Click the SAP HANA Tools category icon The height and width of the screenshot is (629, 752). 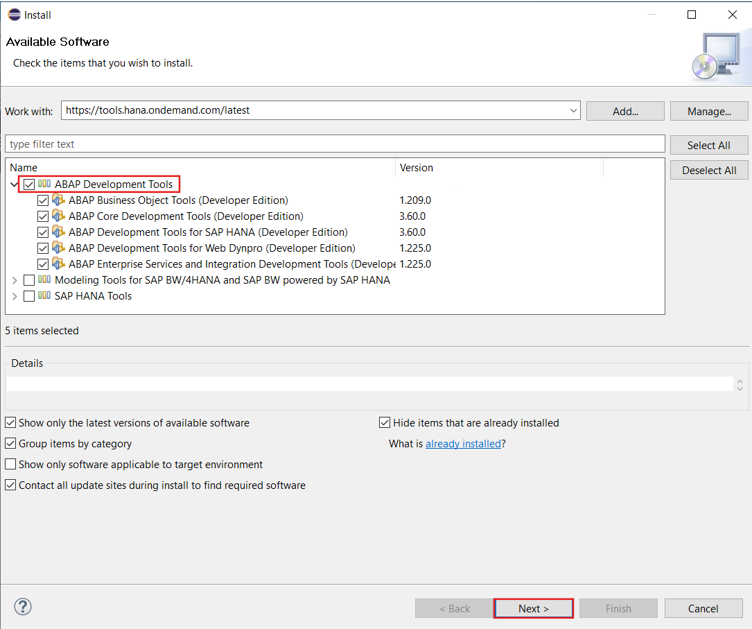[44, 295]
